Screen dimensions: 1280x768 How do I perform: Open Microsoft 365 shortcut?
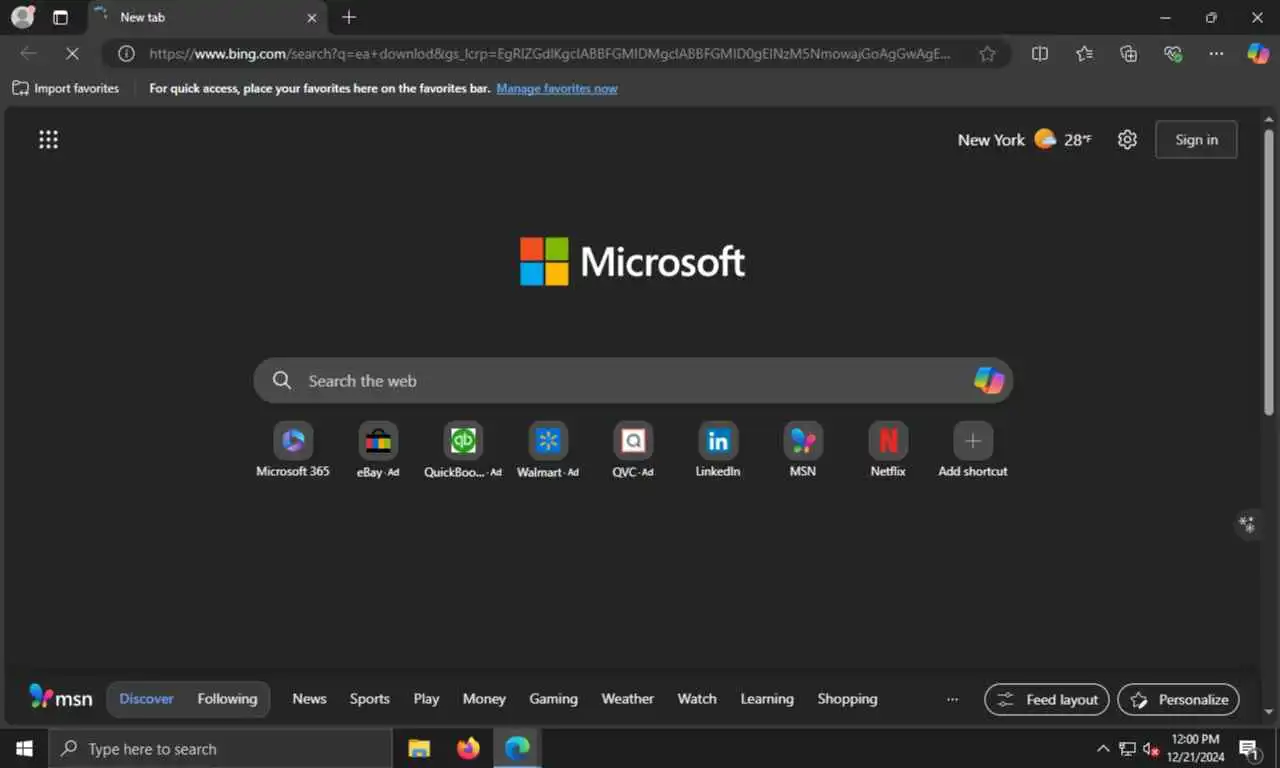(293, 450)
